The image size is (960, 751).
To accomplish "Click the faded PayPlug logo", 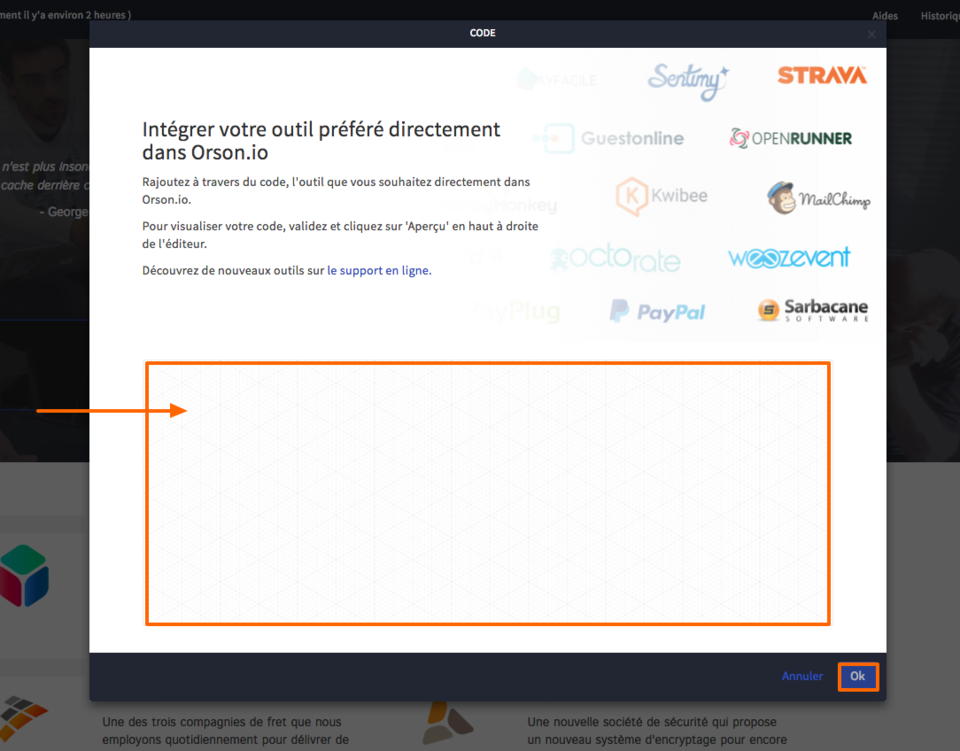I will click(x=513, y=312).
